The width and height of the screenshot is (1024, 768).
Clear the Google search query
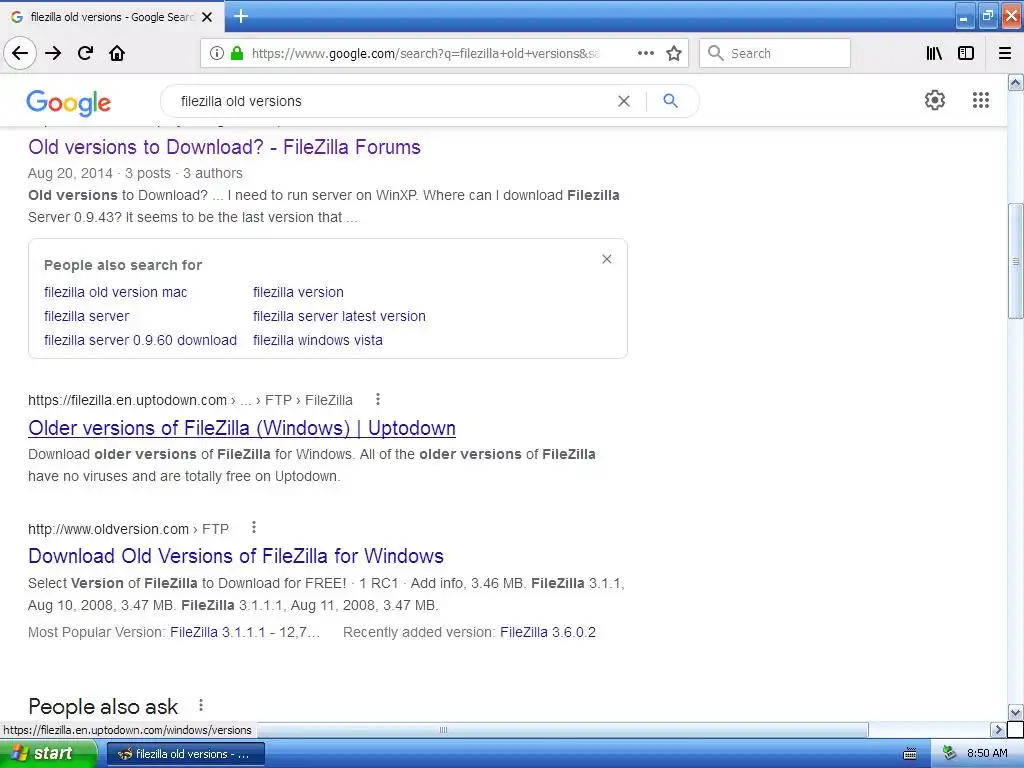[624, 101]
